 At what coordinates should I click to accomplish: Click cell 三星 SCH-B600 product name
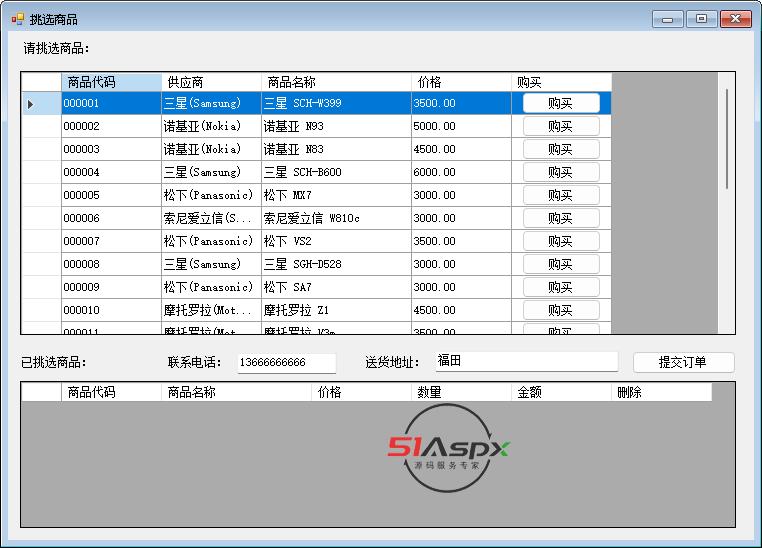[336, 172]
